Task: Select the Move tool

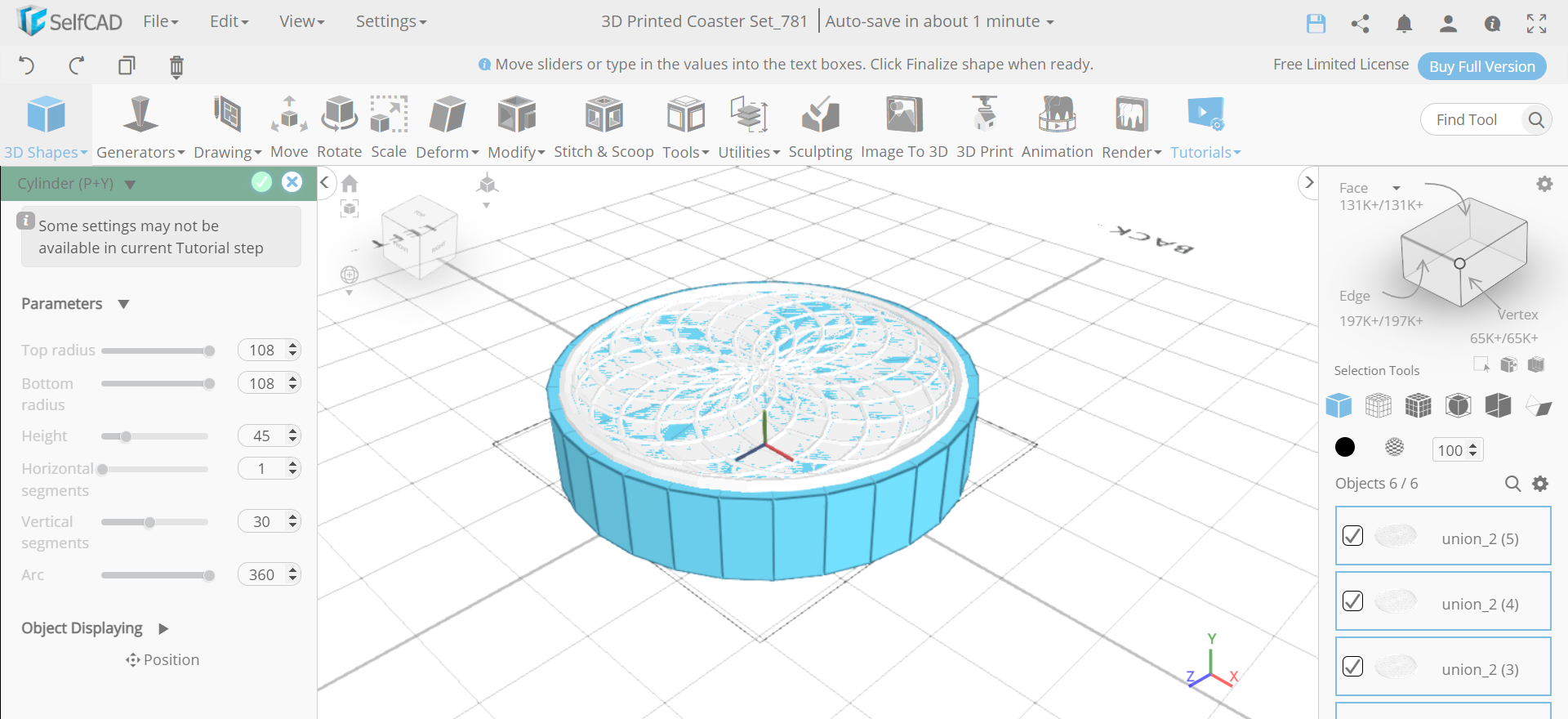Action: pos(289,127)
